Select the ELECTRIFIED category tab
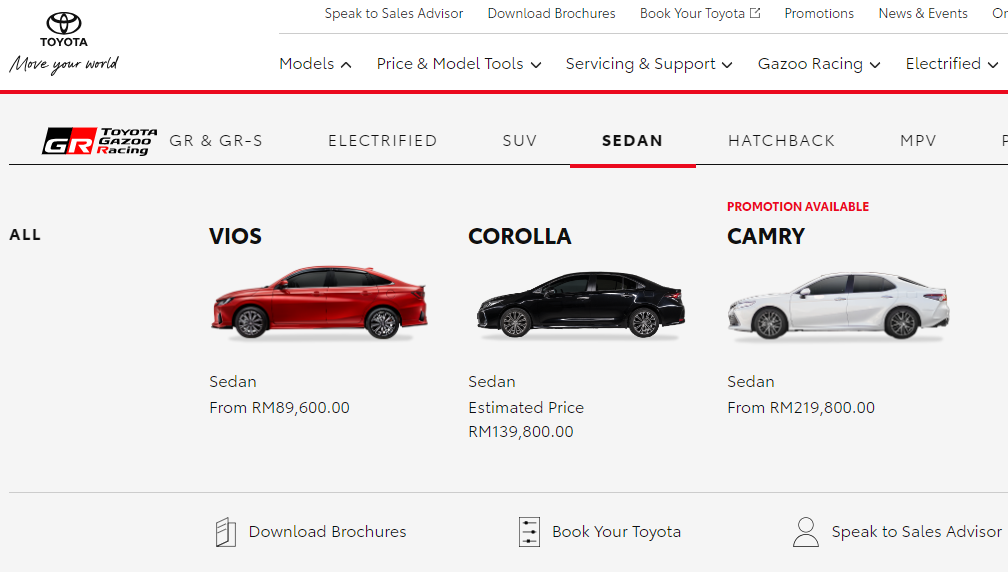The image size is (1008, 572). pyautogui.click(x=382, y=141)
